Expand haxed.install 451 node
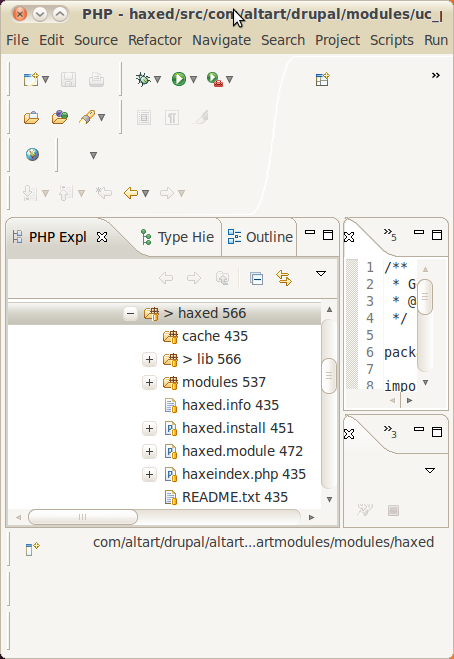The width and height of the screenshot is (454, 659). (x=149, y=428)
